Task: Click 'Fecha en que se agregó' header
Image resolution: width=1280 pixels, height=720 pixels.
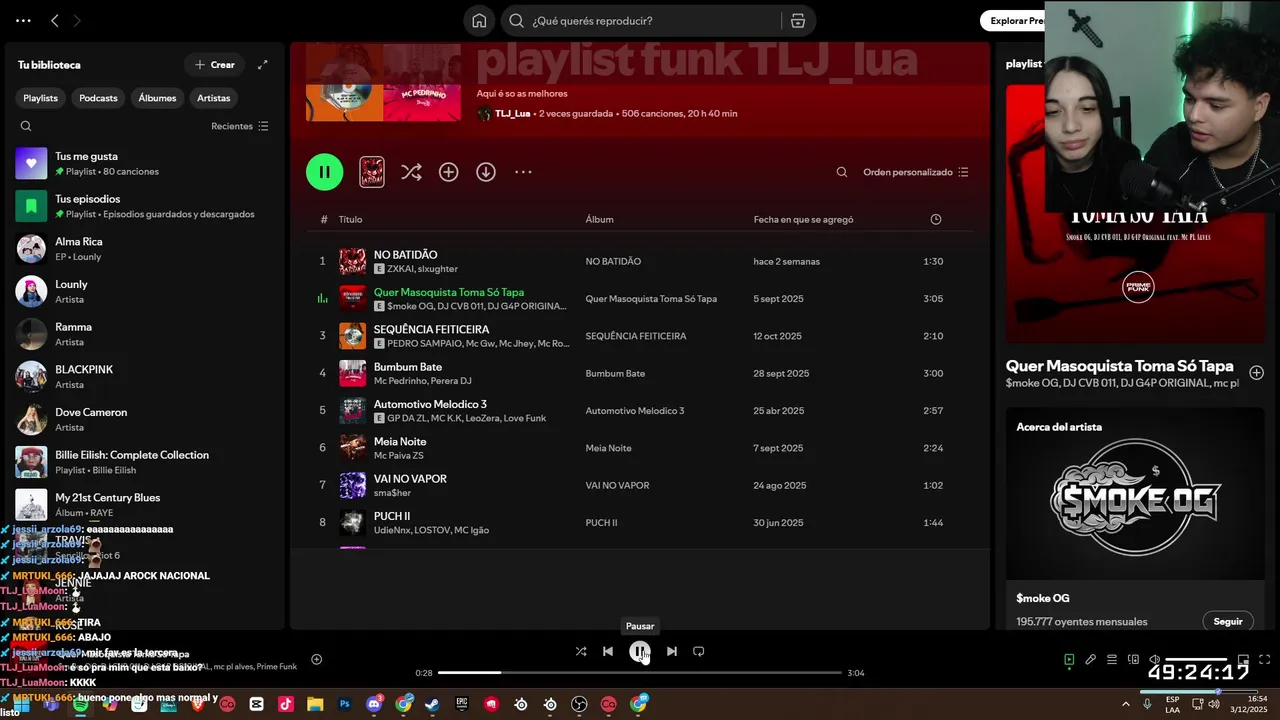Action: 803,219
